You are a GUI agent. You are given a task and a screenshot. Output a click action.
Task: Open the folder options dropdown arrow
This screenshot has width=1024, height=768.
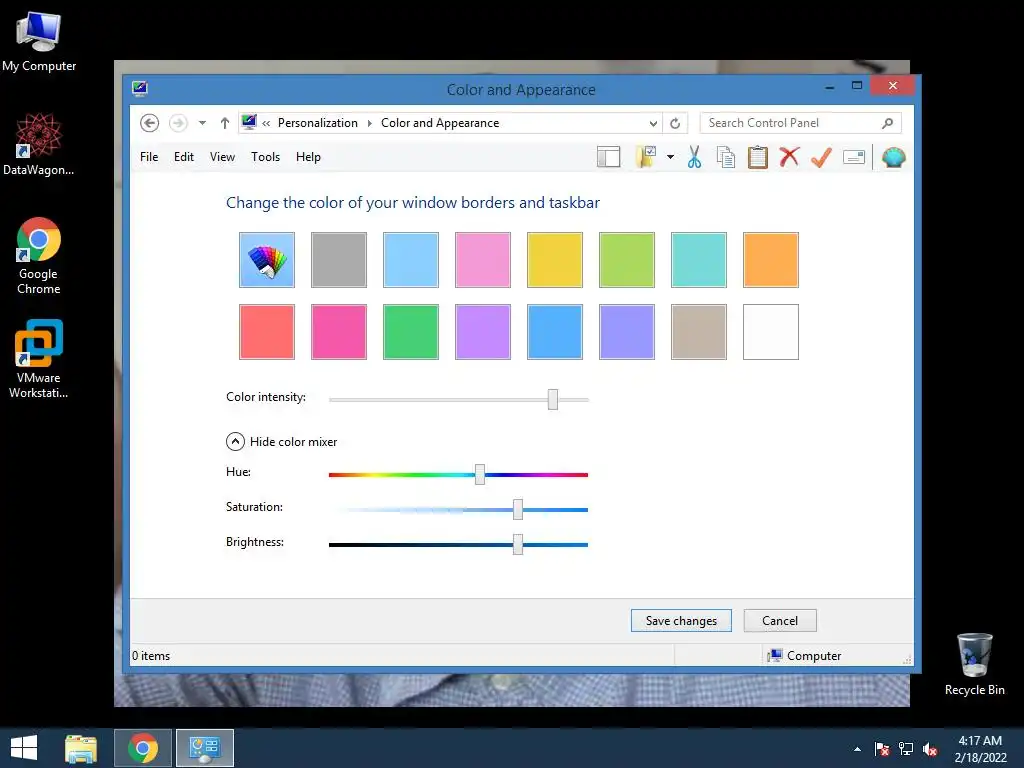tap(670, 157)
